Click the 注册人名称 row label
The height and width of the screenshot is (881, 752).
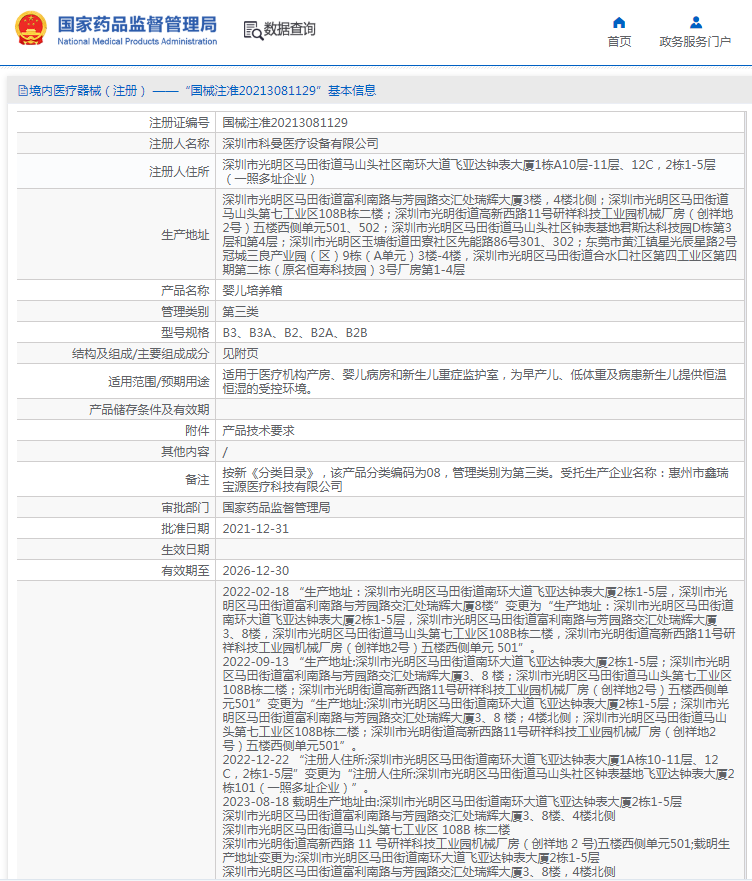(179, 144)
